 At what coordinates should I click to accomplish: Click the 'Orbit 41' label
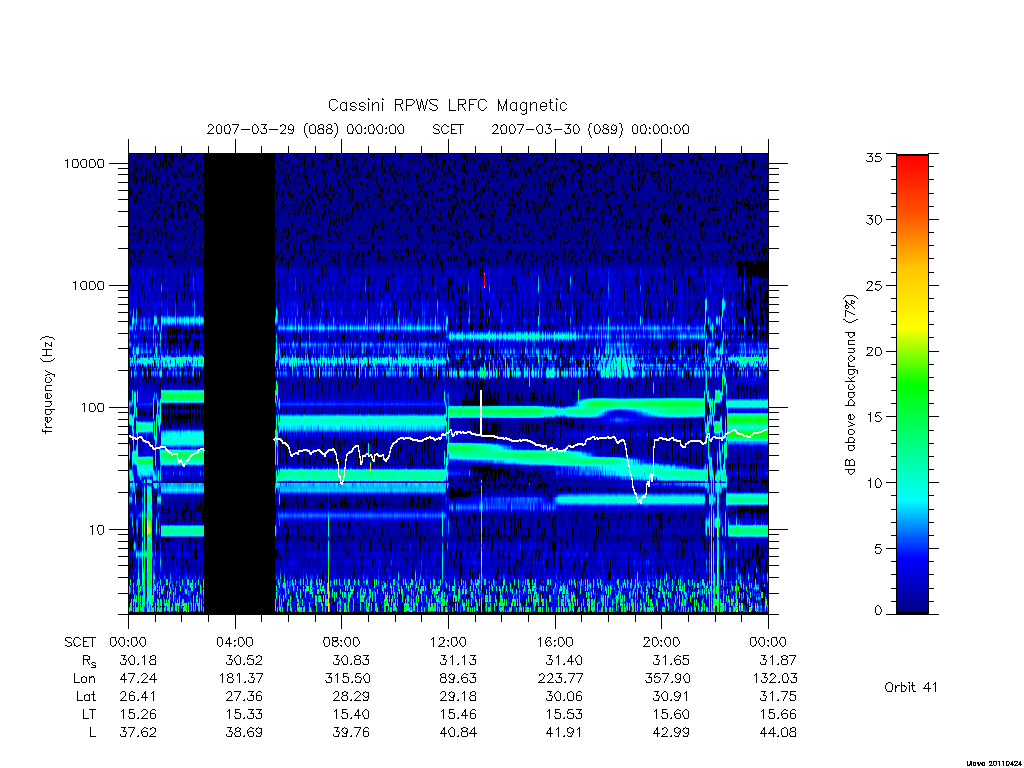click(910, 687)
